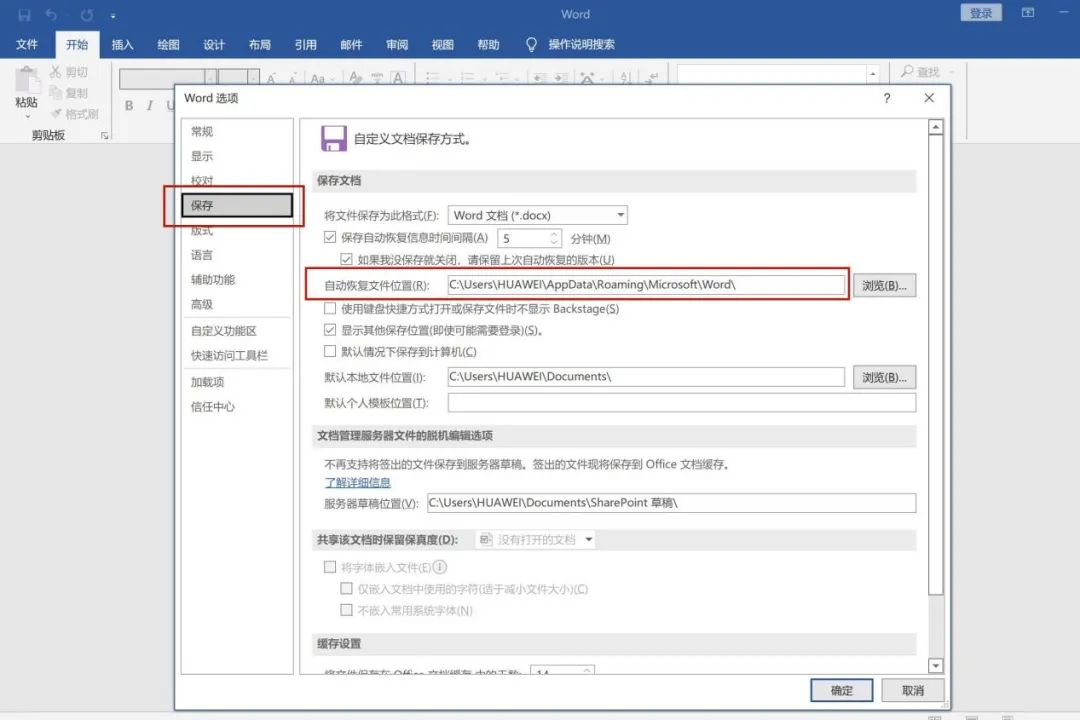Click the dialog scrollbar up arrow
This screenshot has height=720, width=1080.
point(935,127)
